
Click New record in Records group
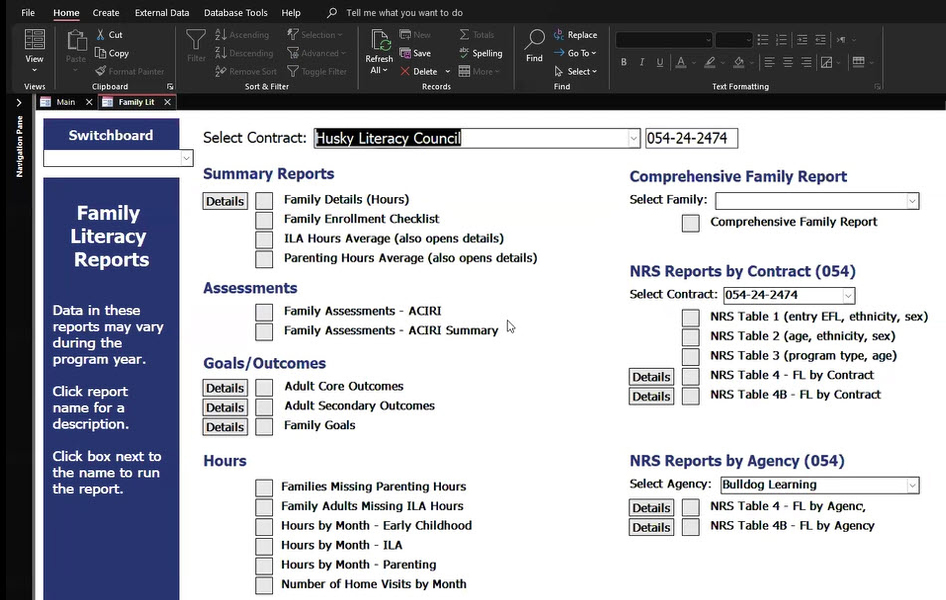[415, 35]
